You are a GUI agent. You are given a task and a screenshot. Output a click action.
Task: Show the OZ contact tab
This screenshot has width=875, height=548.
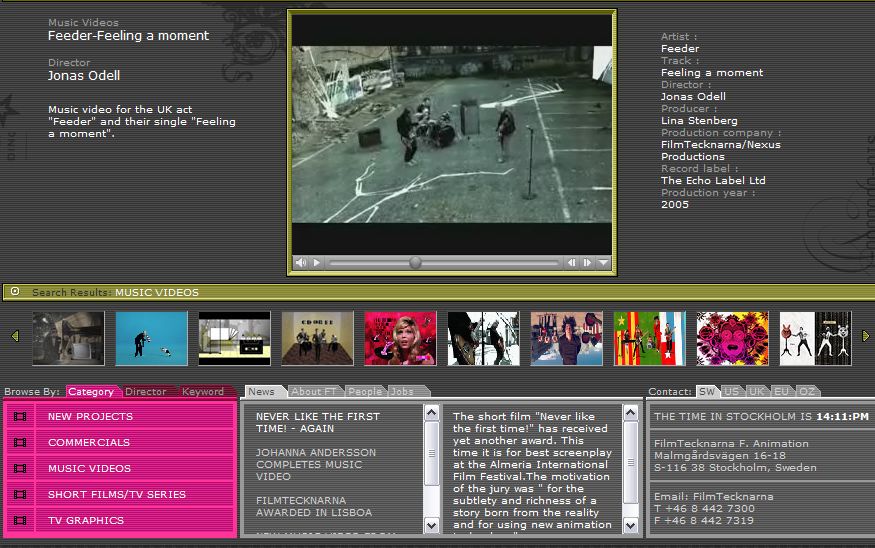807,392
